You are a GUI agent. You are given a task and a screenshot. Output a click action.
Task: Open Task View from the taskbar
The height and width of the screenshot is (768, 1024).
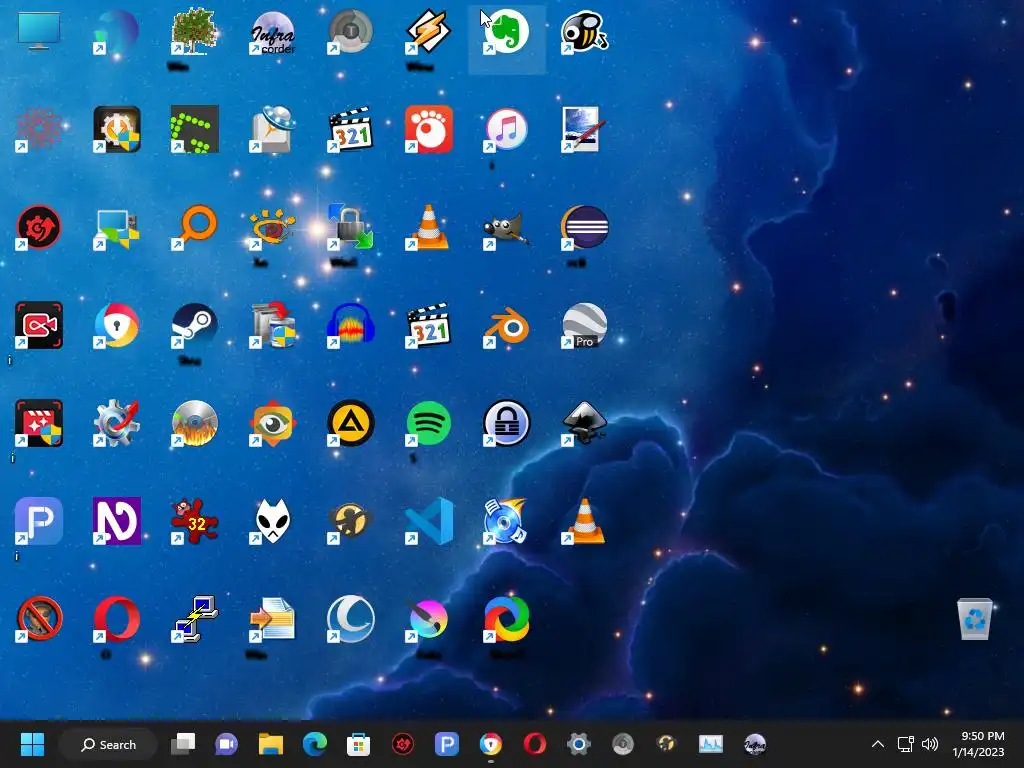(x=183, y=744)
